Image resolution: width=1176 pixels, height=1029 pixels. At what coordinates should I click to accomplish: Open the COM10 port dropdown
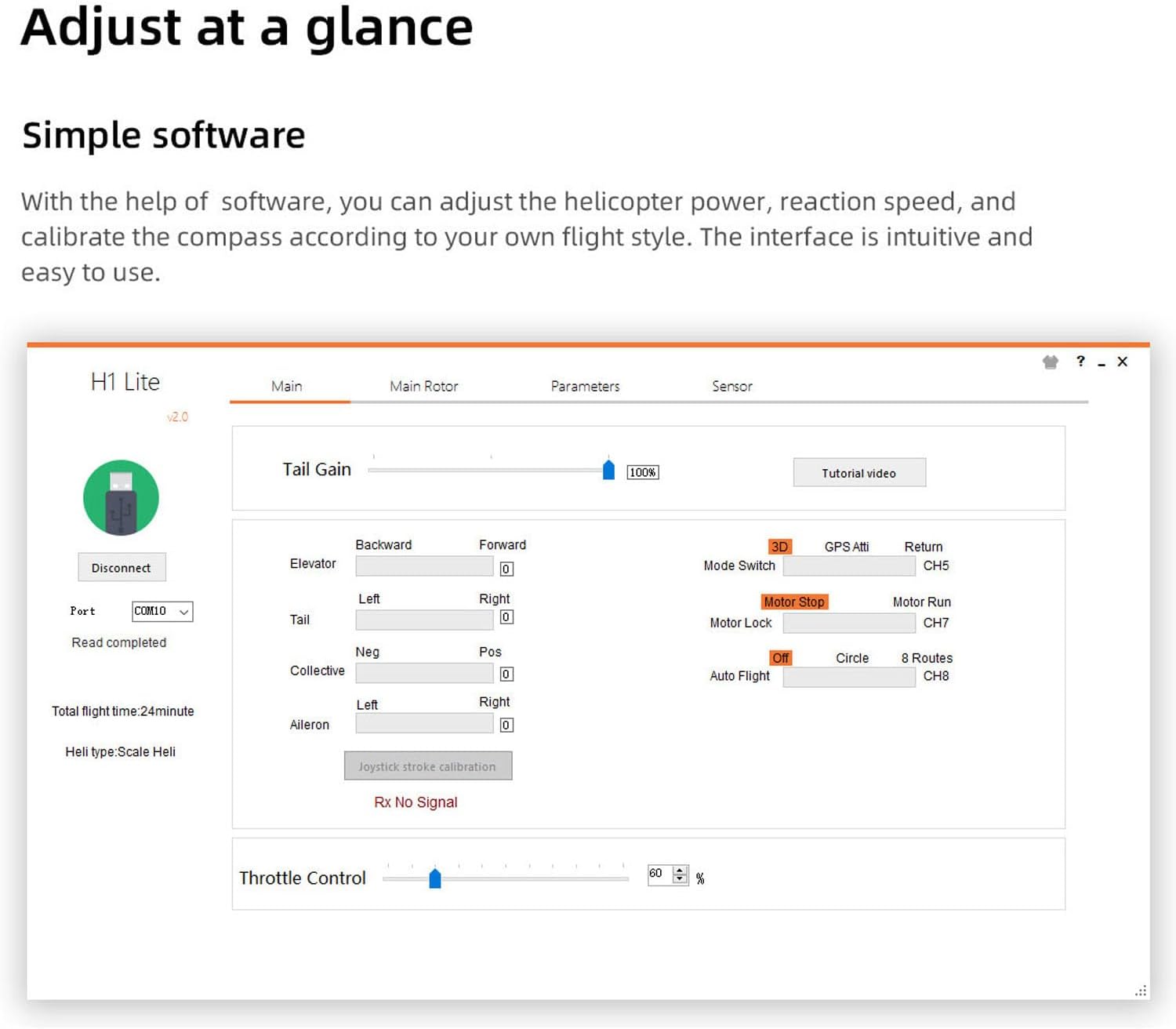tap(162, 611)
